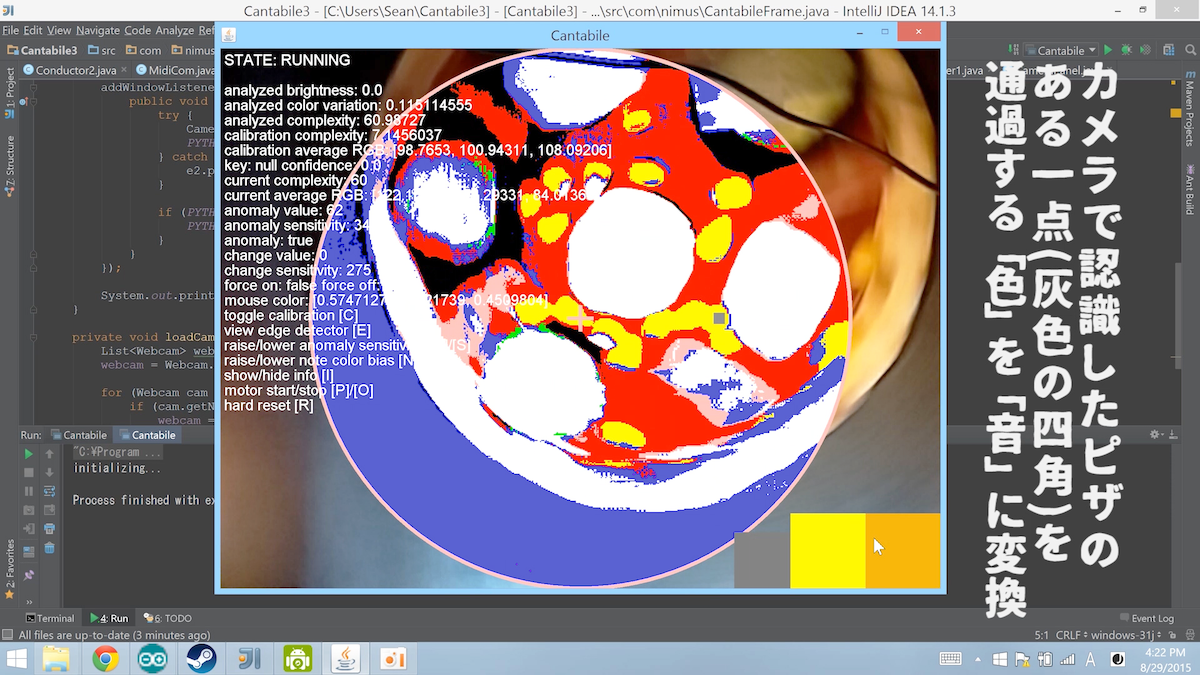Open the View menu
This screenshot has width=1200, height=675.
point(59,31)
